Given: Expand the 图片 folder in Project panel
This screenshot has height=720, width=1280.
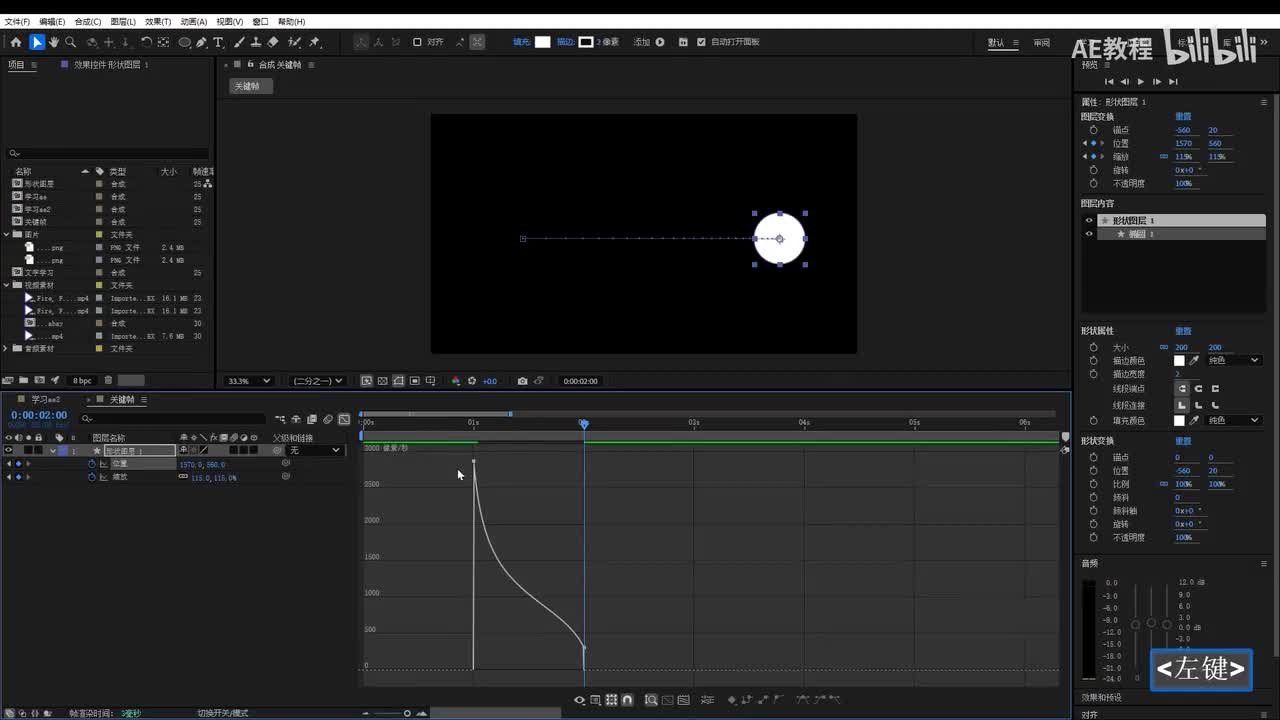Looking at the screenshot, I should 6,234.
